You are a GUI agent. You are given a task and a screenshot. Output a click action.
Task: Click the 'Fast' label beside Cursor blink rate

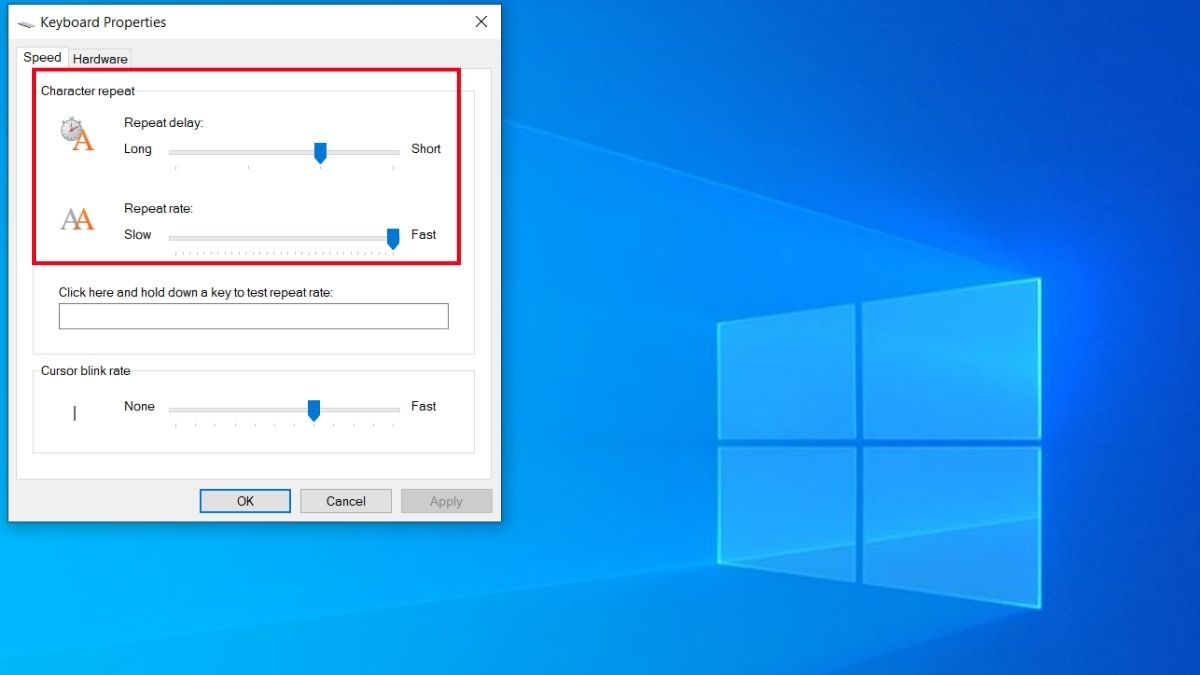[424, 407]
